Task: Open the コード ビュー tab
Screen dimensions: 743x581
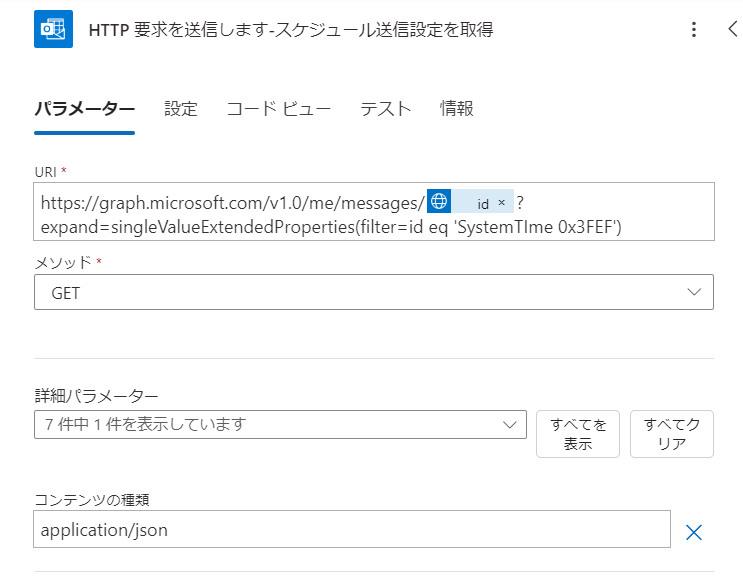Action: [279, 109]
